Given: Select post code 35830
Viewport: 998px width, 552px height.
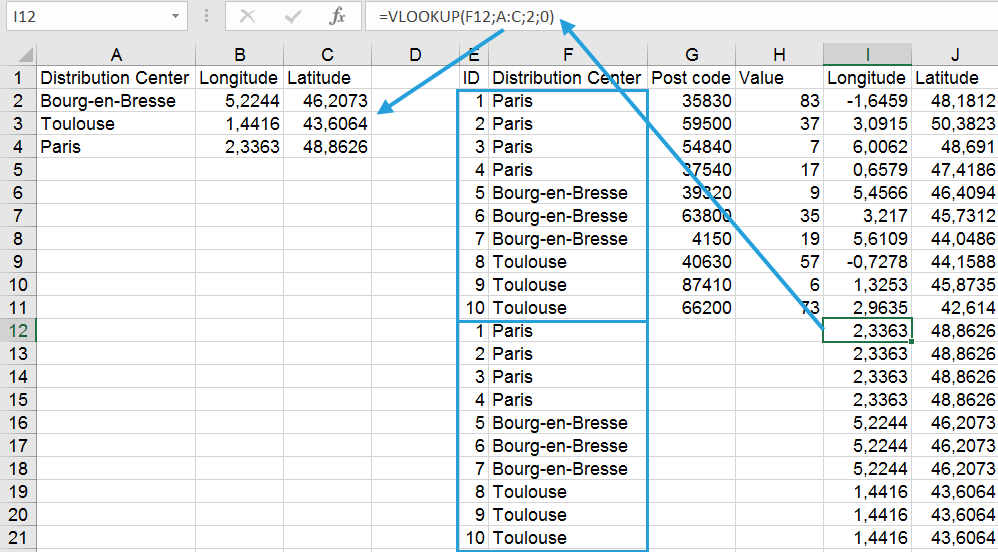Looking at the screenshot, I should click(x=691, y=101).
